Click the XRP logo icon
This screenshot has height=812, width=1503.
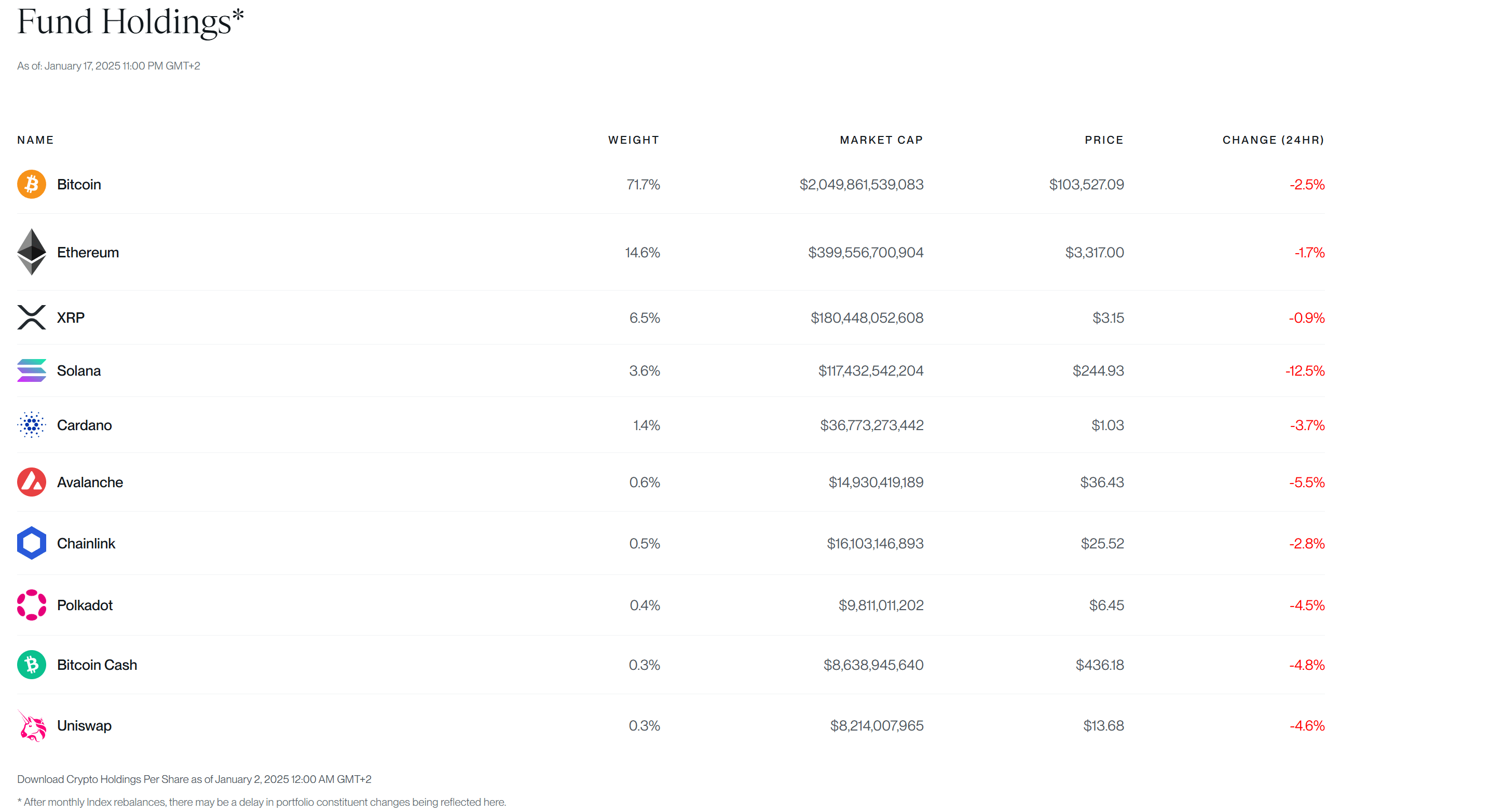[x=32, y=318]
